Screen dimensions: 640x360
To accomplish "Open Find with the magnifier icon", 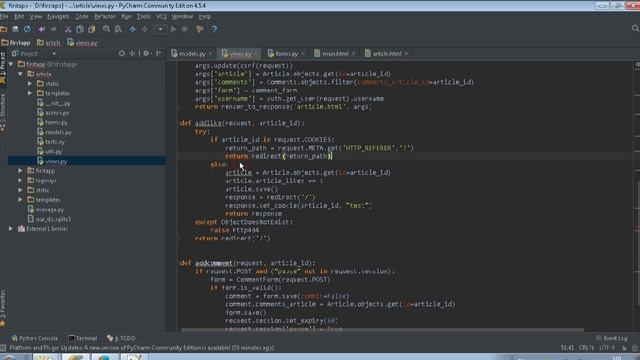I will (x=107, y=29).
